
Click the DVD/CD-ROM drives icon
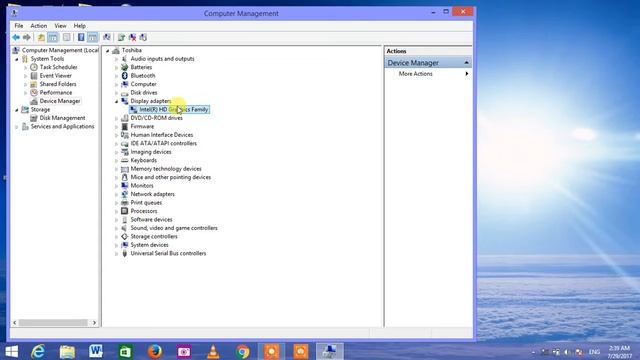[x=124, y=118]
